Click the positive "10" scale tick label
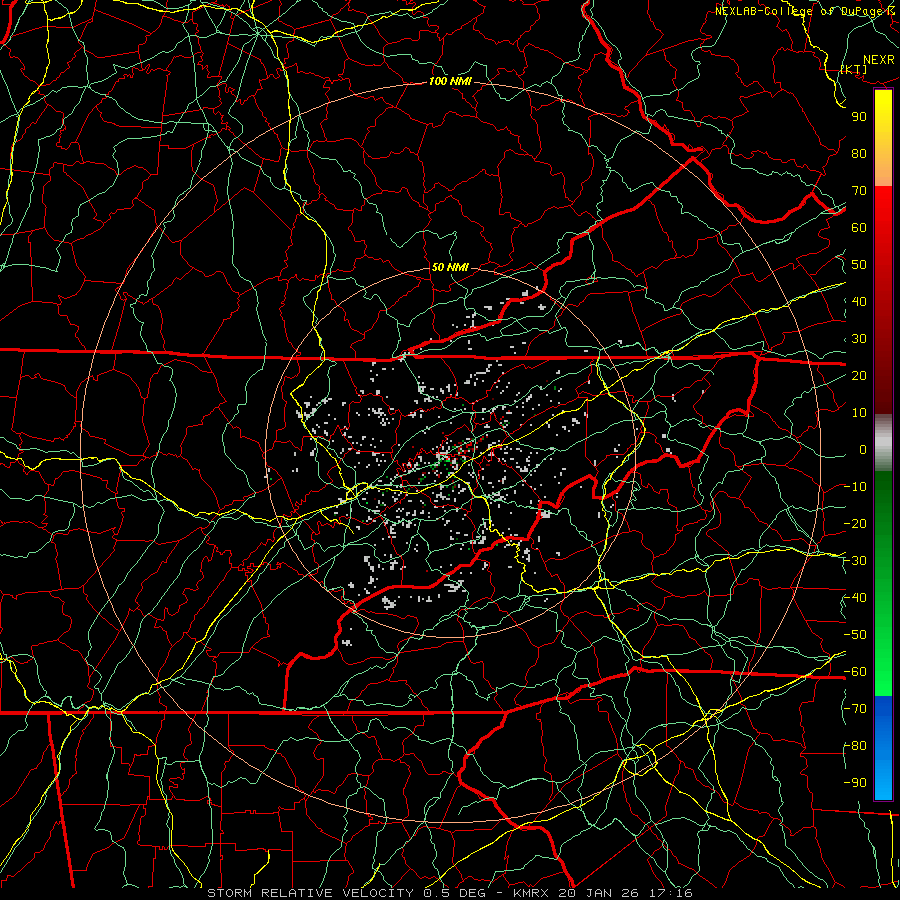Image resolution: width=900 pixels, height=900 pixels. [x=859, y=413]
